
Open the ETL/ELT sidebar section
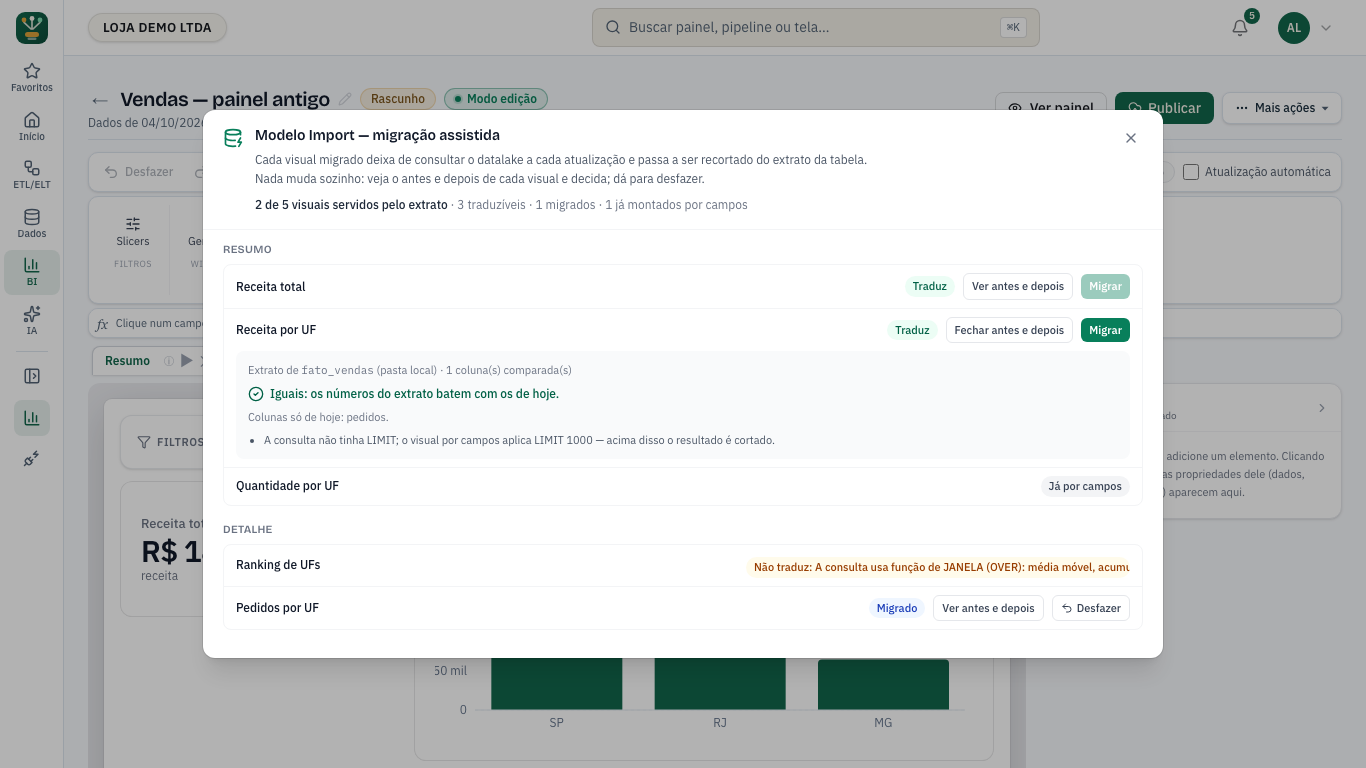(32, 174)
